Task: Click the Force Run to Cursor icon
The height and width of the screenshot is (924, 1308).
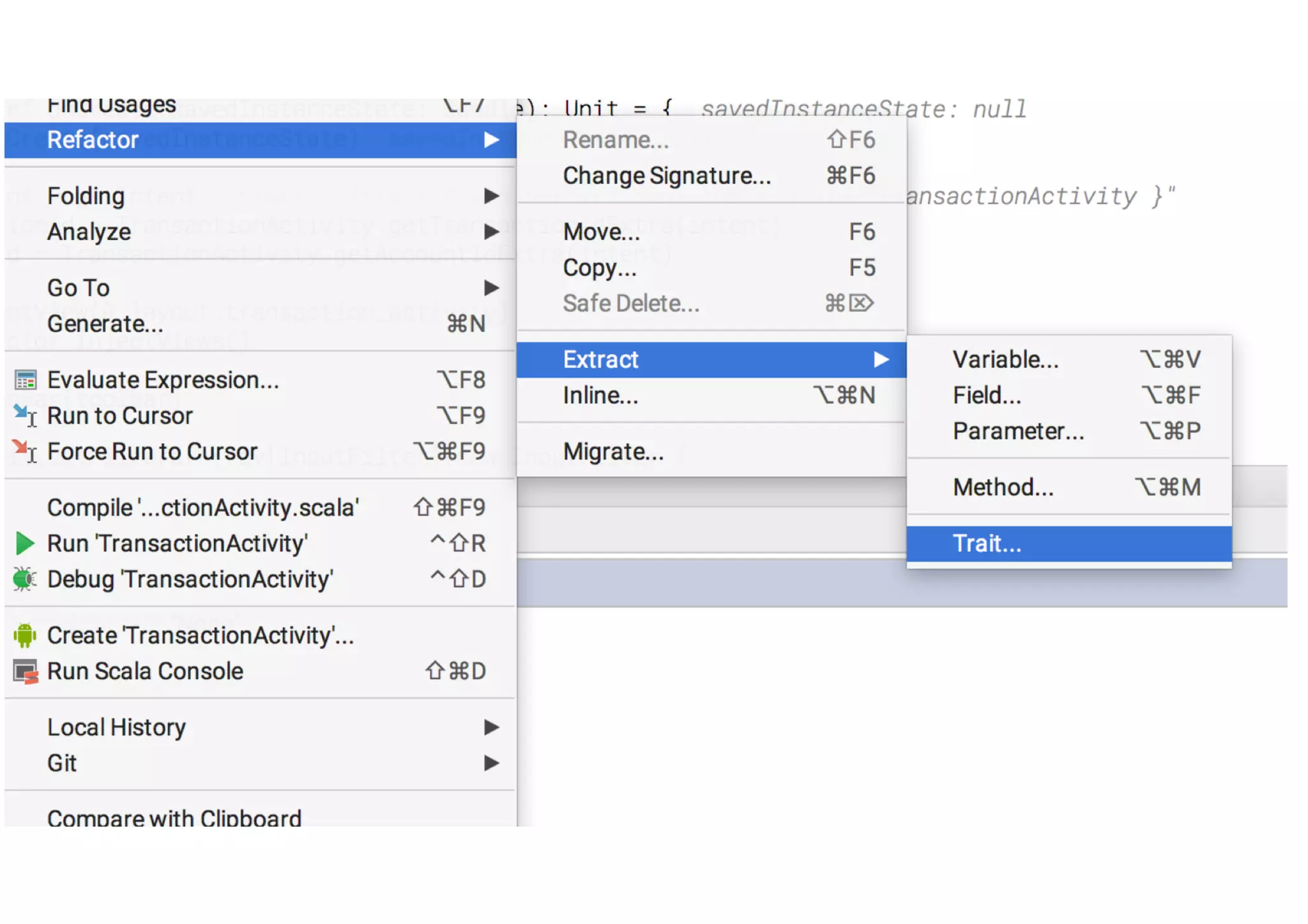Action: tap(26, 451)
